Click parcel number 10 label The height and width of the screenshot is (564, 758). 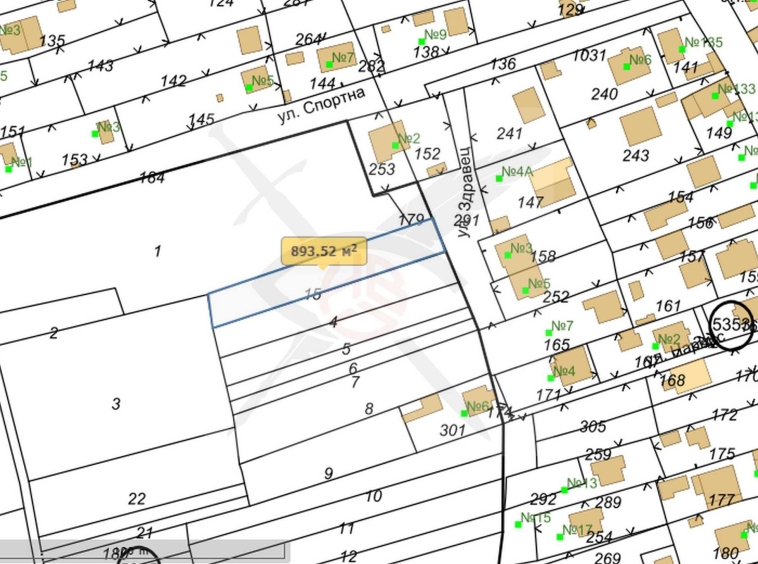click(x=373, y=496)
